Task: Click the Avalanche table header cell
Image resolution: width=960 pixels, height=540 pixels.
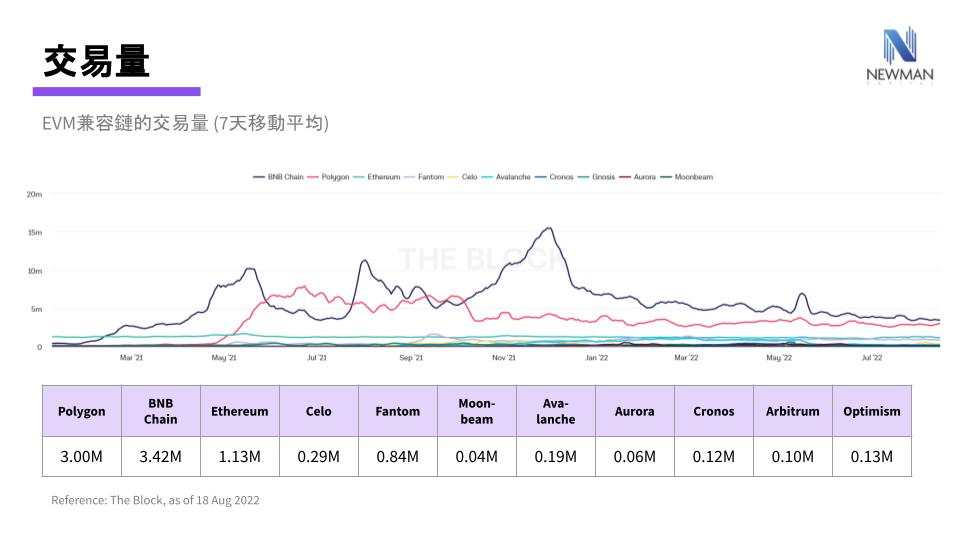Action: click(556, 411)
